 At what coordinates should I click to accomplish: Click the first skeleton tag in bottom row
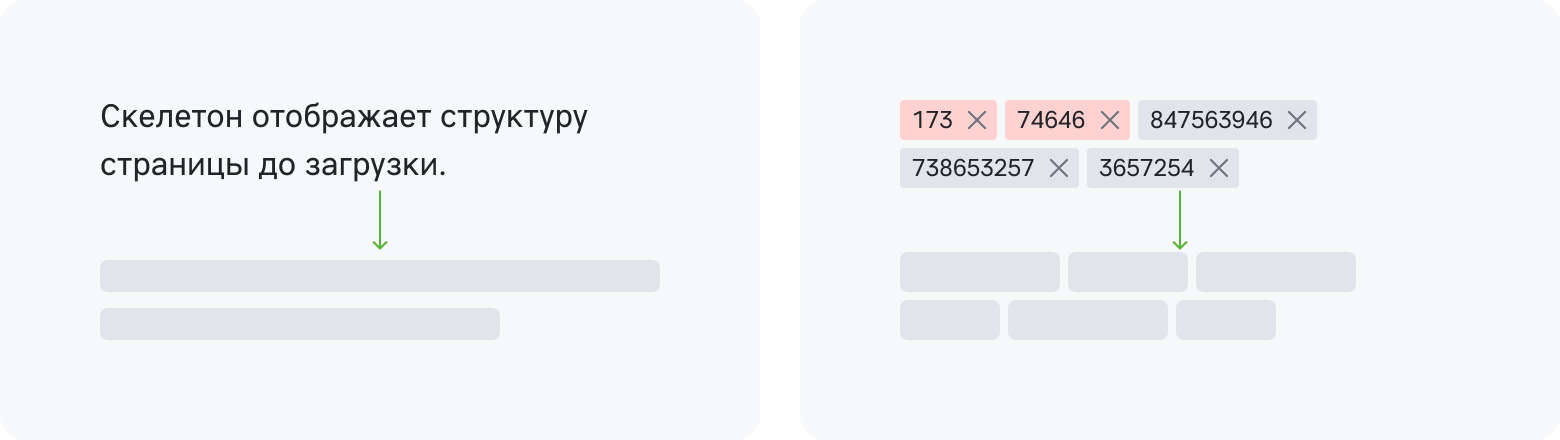tap(950, 320)
